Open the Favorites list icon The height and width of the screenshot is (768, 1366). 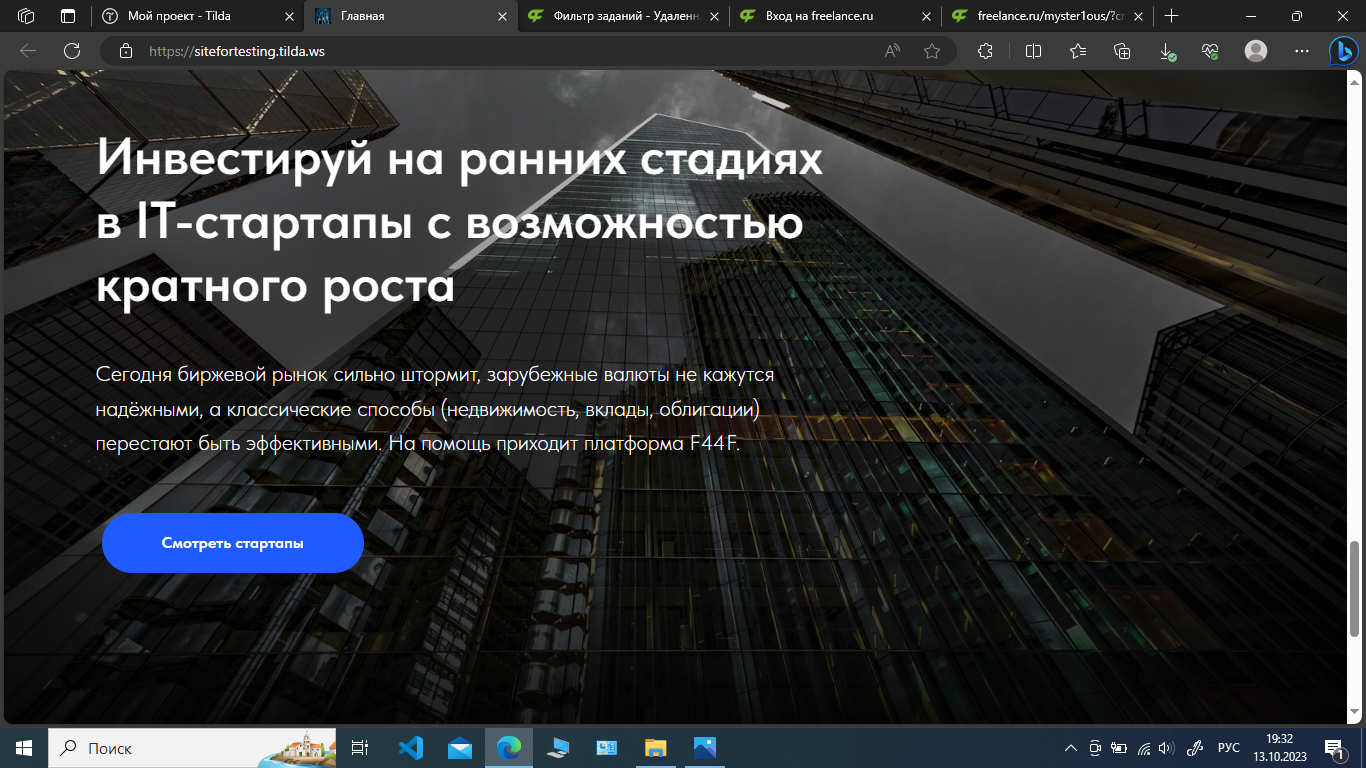tap(1078, 51)
